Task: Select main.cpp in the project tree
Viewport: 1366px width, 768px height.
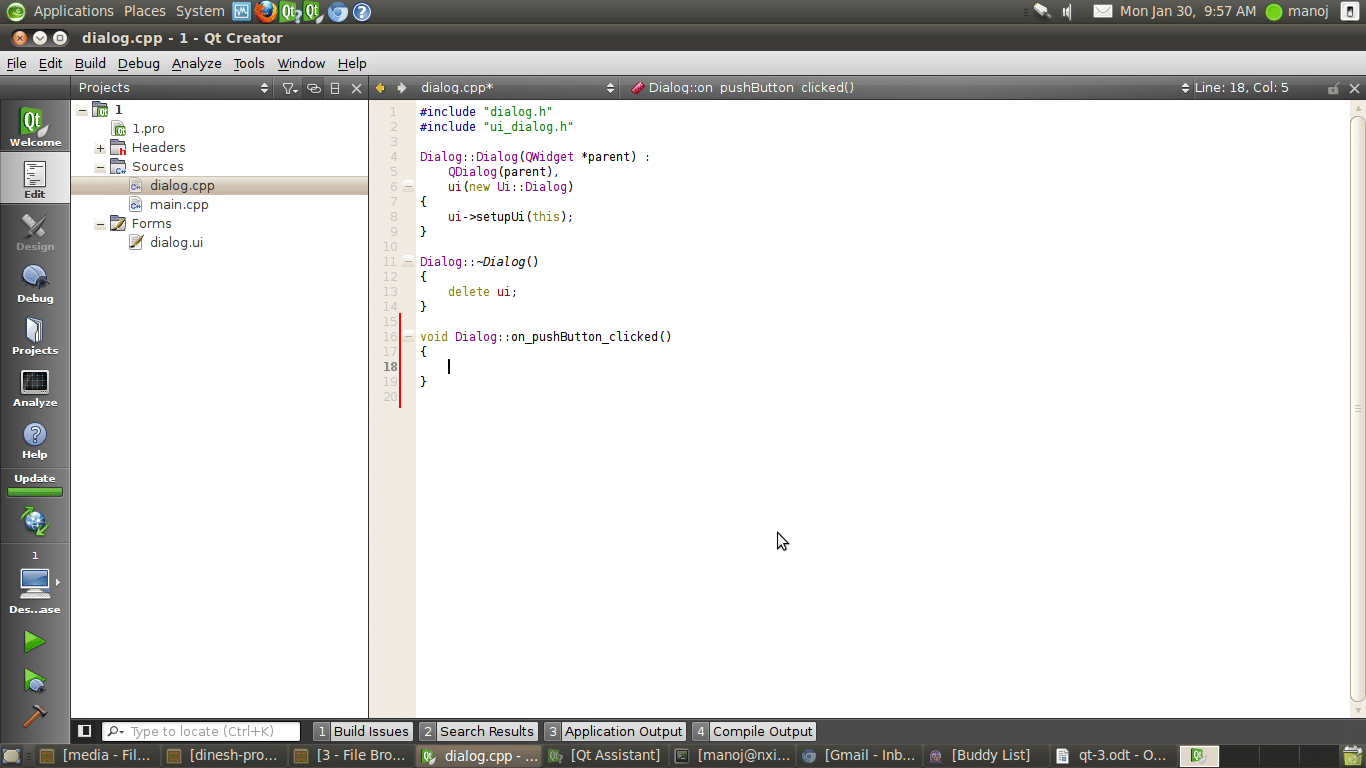Action: point(179,205)
